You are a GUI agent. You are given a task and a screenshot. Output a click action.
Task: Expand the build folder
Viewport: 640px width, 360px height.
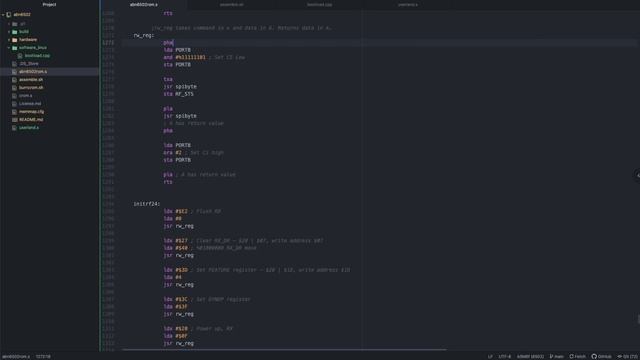(9, 32)
